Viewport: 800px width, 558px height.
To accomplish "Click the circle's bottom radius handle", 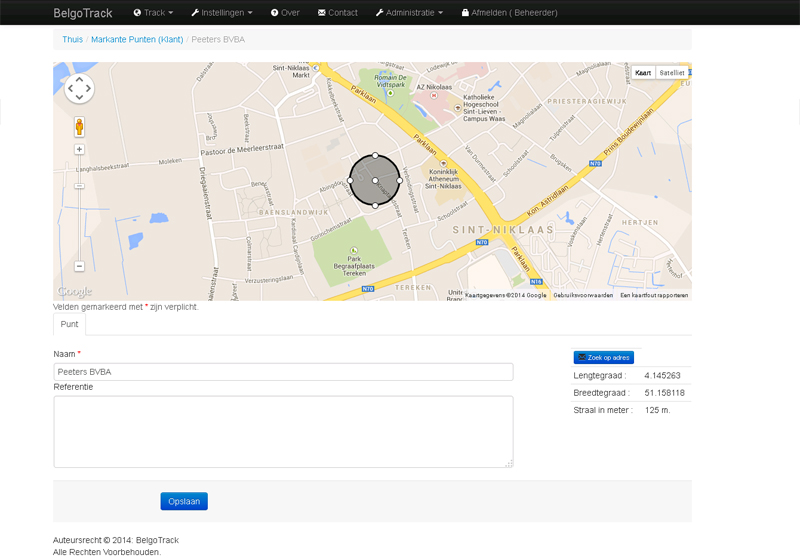I will coord(375,206).
